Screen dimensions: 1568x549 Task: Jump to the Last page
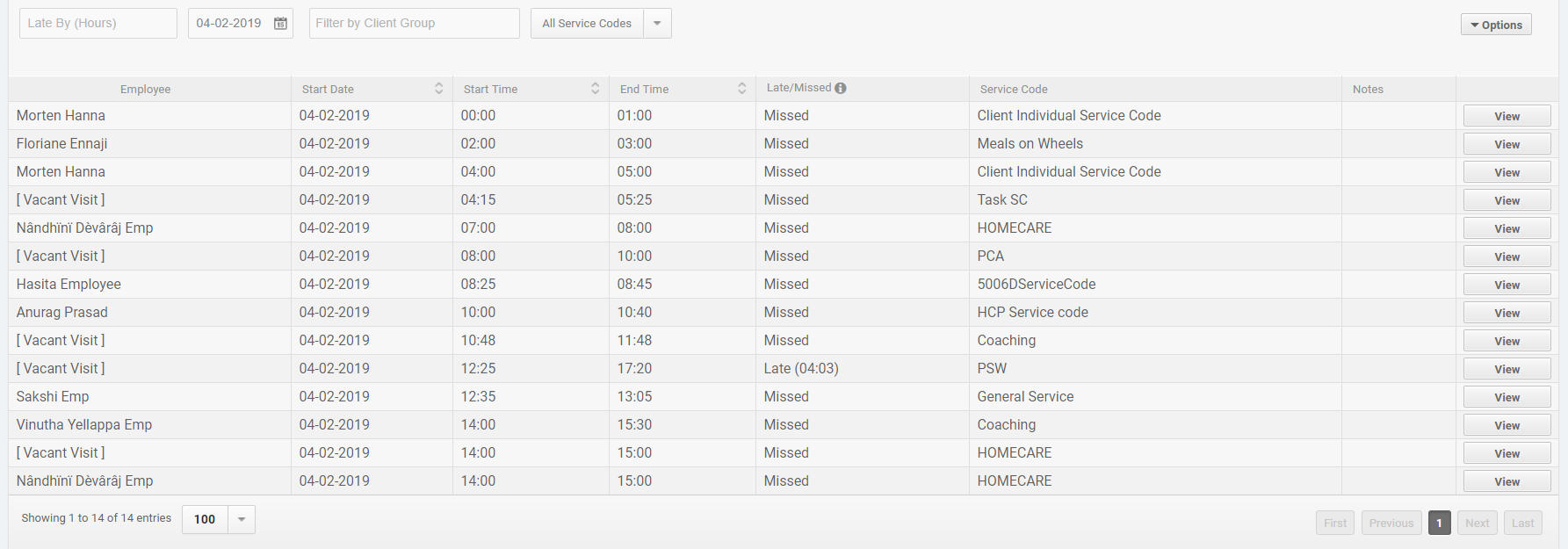point(1522,523)
